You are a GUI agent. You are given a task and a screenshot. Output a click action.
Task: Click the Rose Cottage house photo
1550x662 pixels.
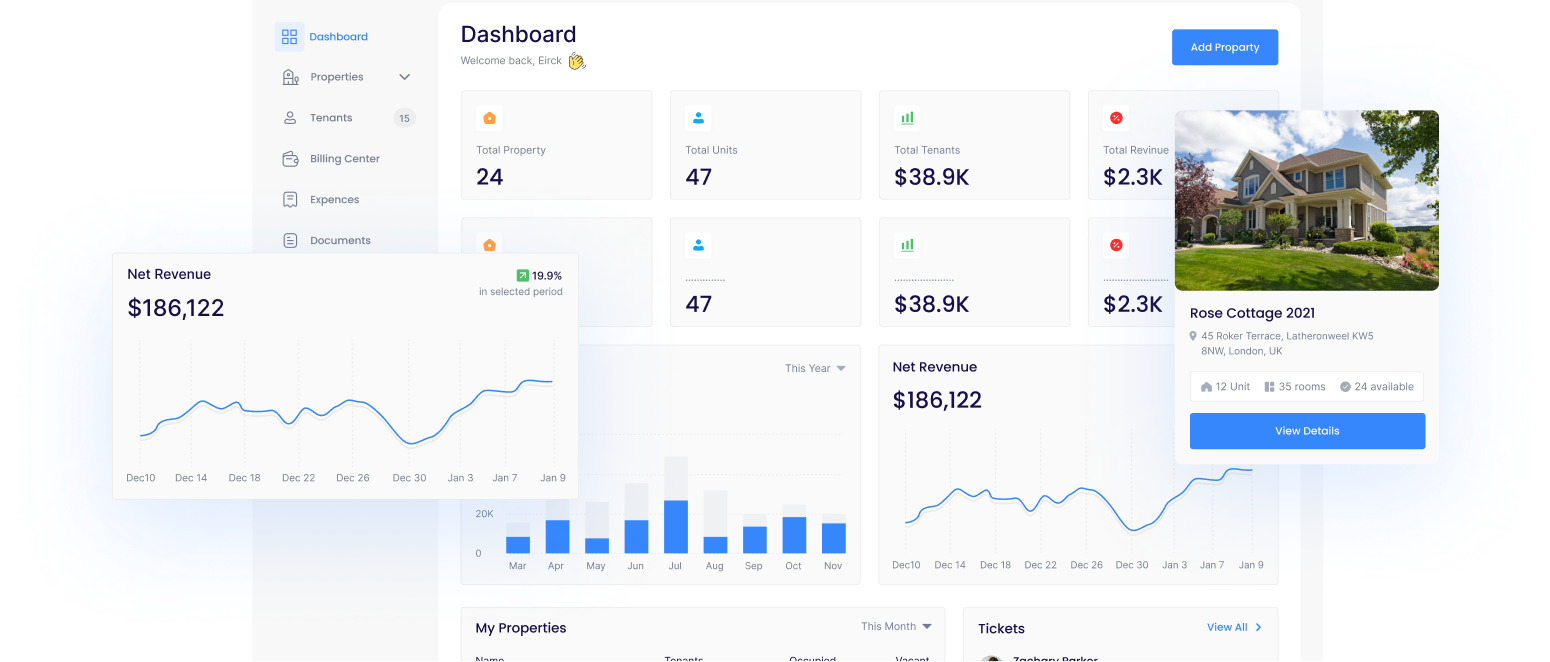point(1307,200)
